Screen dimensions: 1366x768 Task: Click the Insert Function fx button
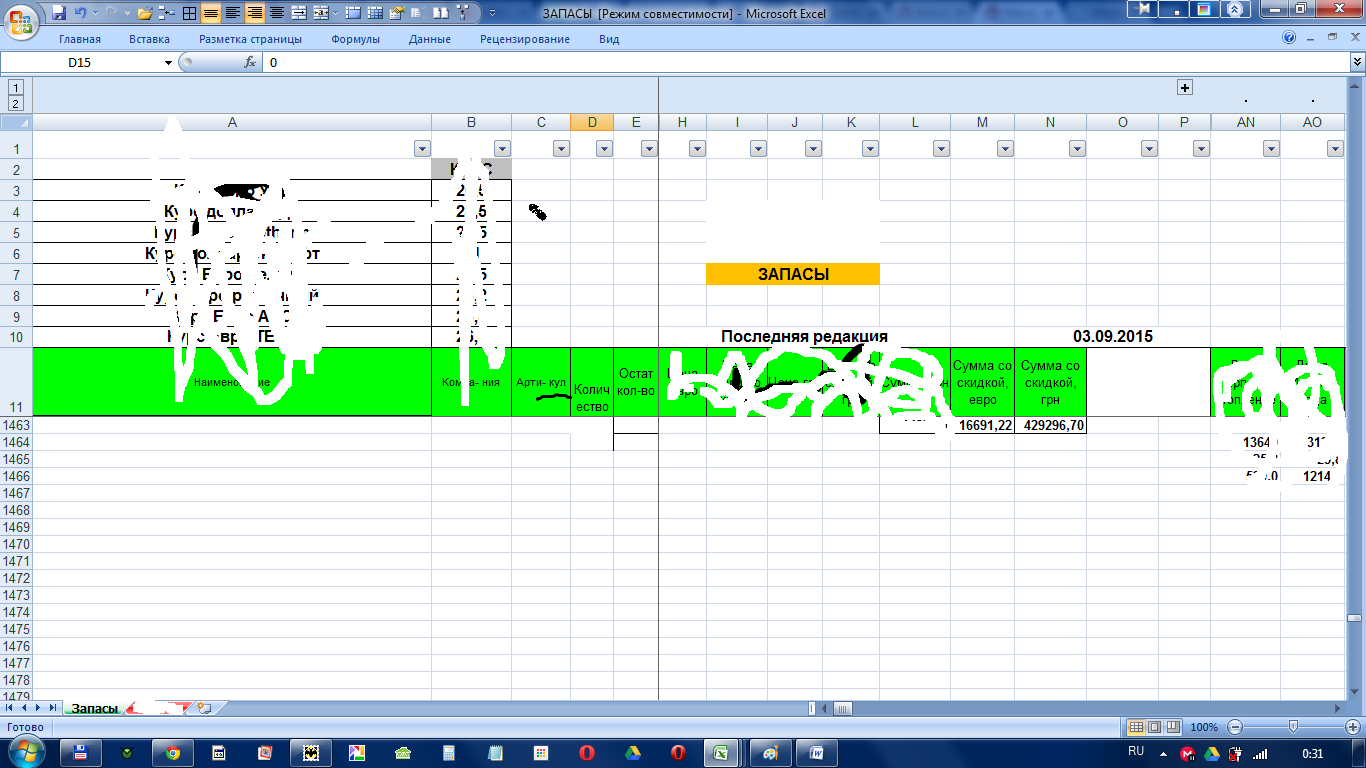pyautogui.click(x=251, y=62)
